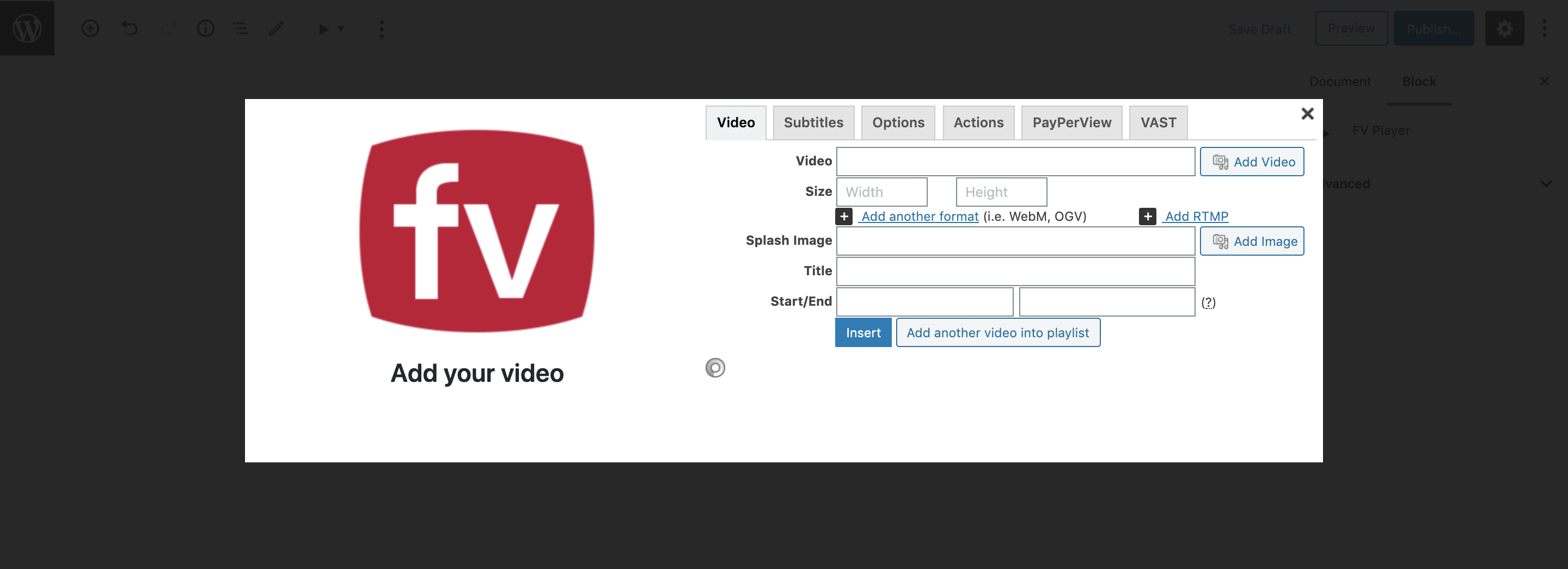The width and height of the screenshot is (1568, 569).
Task: Focus the Start time input field
Action: pos(924,302)
